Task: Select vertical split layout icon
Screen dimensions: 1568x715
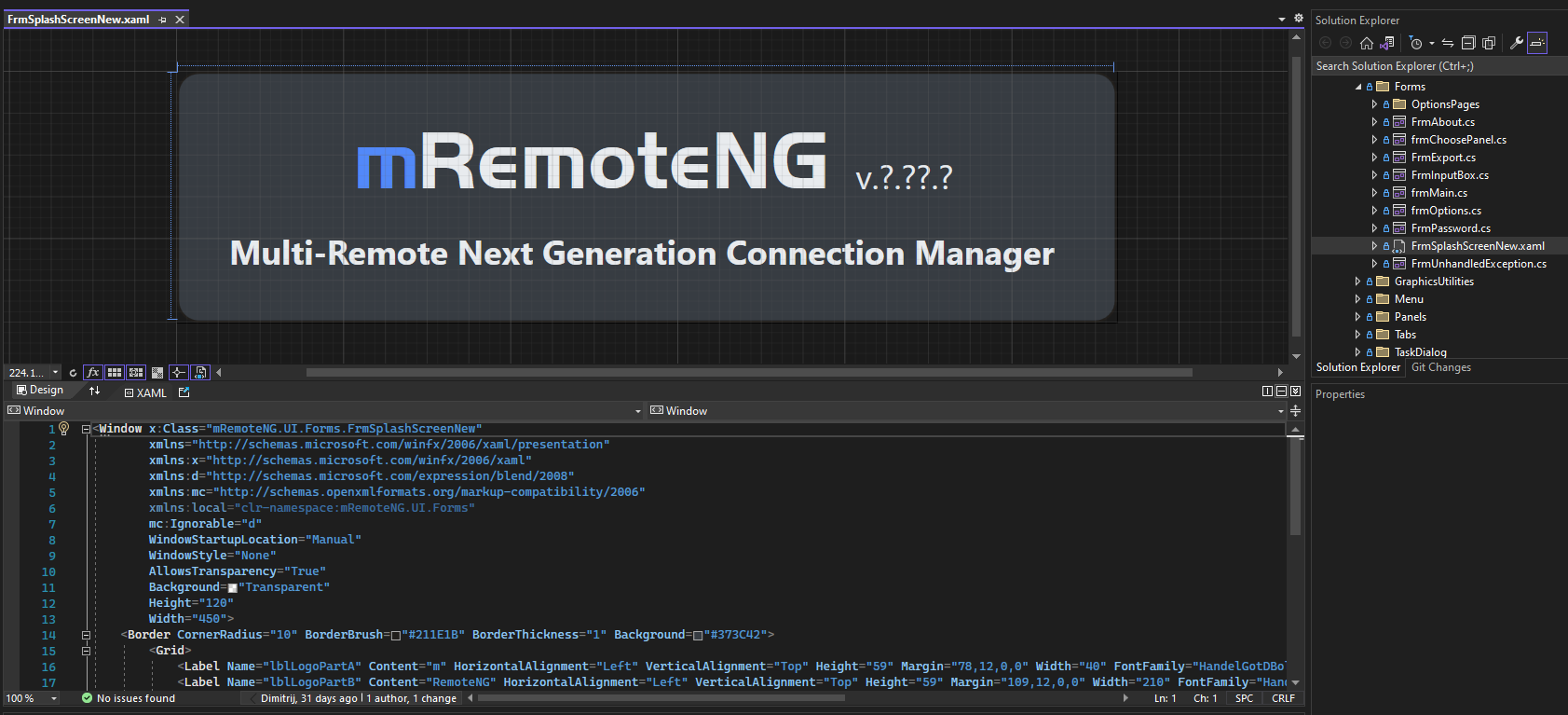Action: 1267,392
